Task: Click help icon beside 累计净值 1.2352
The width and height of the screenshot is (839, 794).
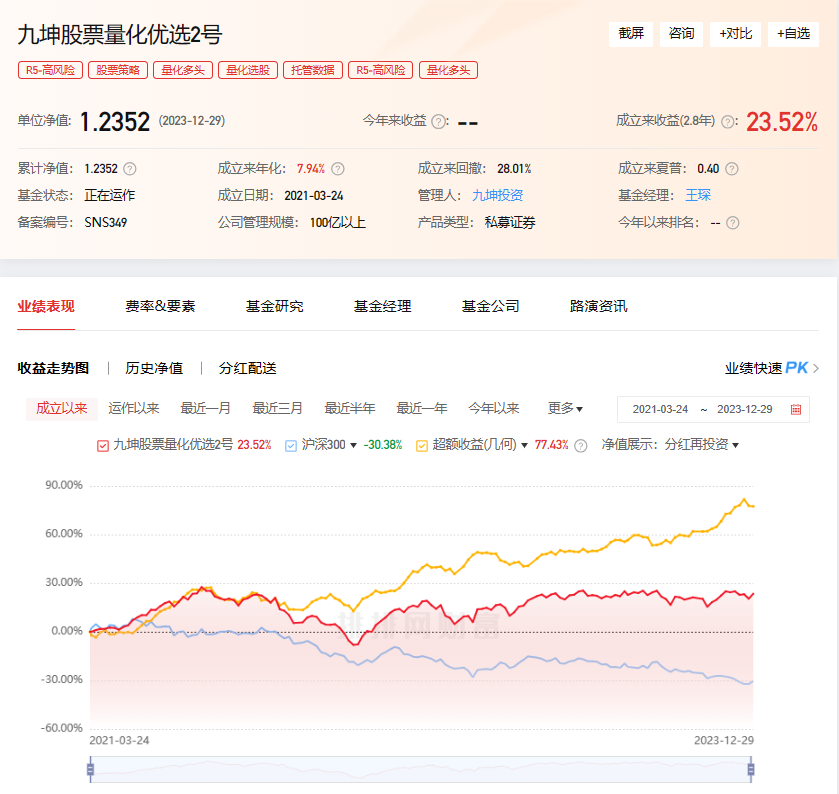Action: point(129,169)
